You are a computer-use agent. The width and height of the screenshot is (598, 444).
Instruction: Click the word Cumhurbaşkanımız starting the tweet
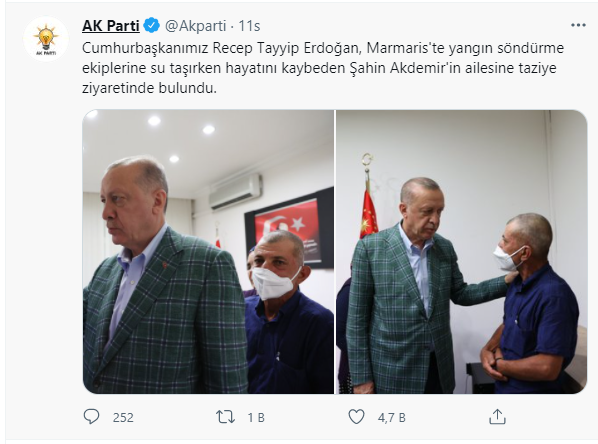pyautogui.click(x=145, y=48)
